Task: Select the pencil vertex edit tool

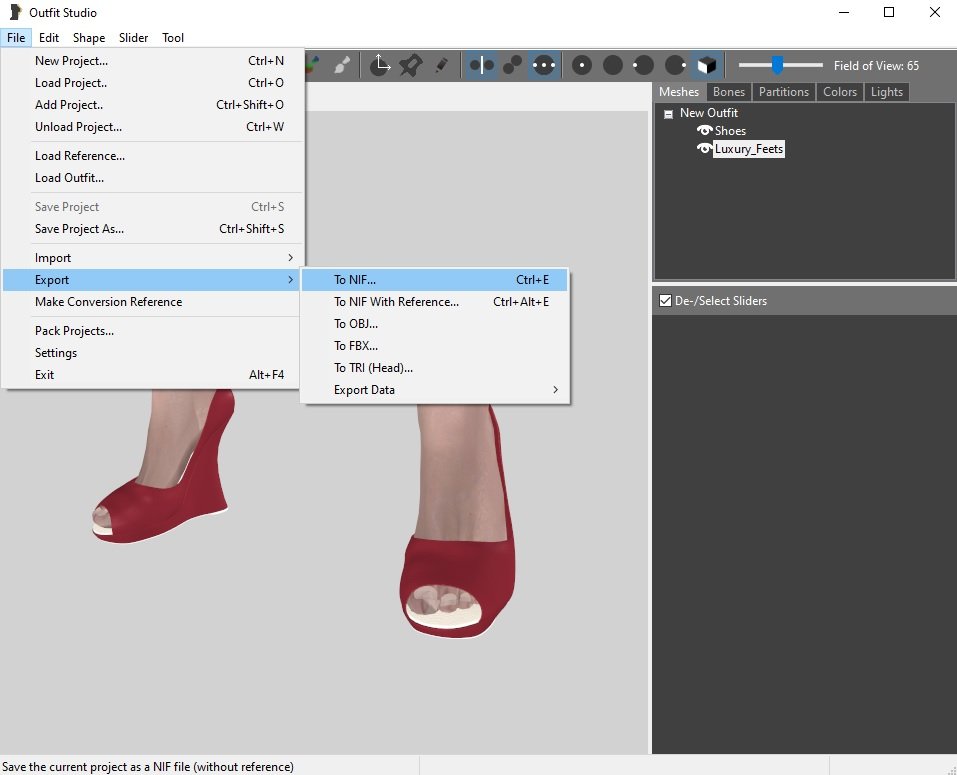Action: 441,66
